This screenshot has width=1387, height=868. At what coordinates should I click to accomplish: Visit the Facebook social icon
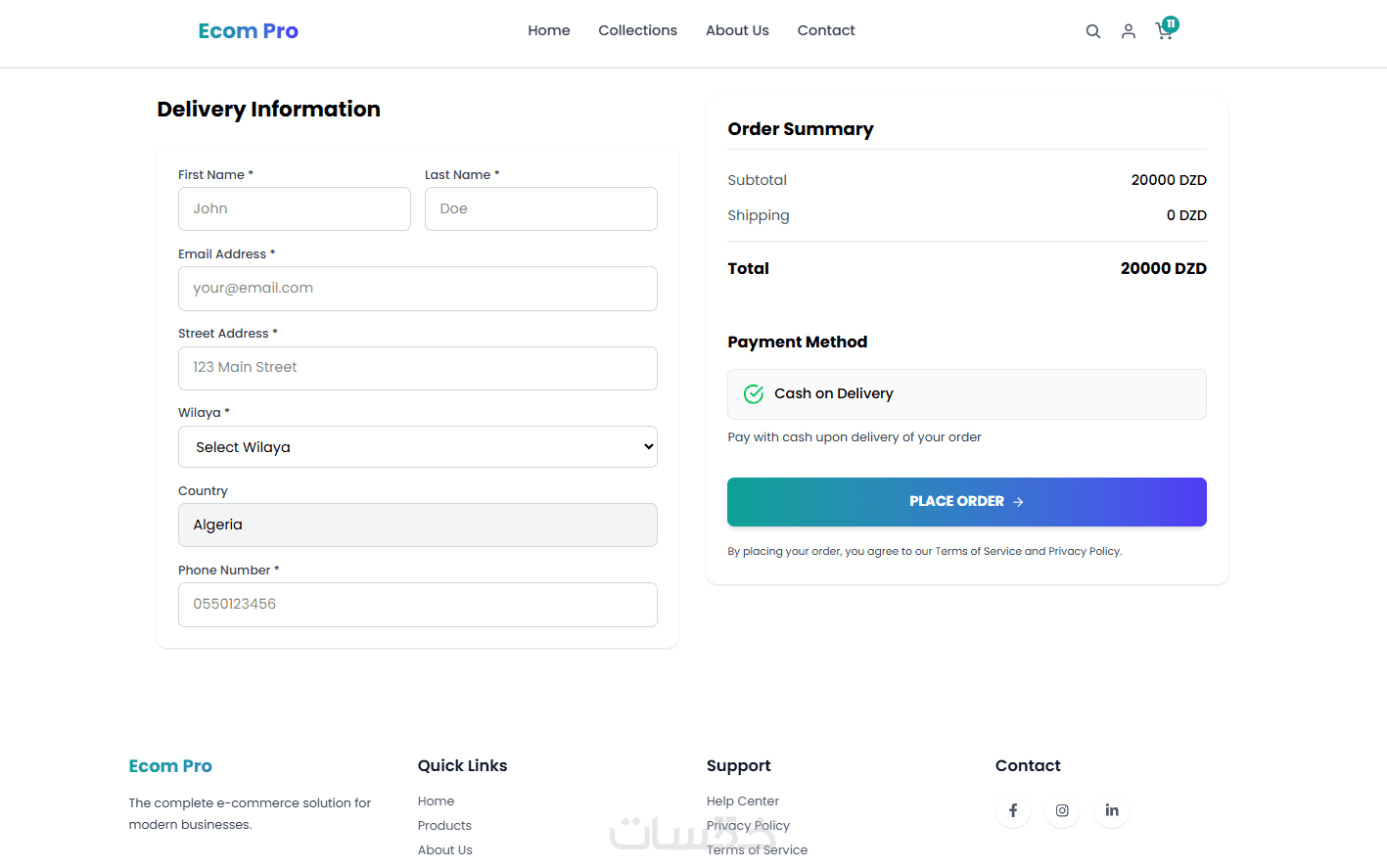pyautogui.click(x=1013, y=810)
